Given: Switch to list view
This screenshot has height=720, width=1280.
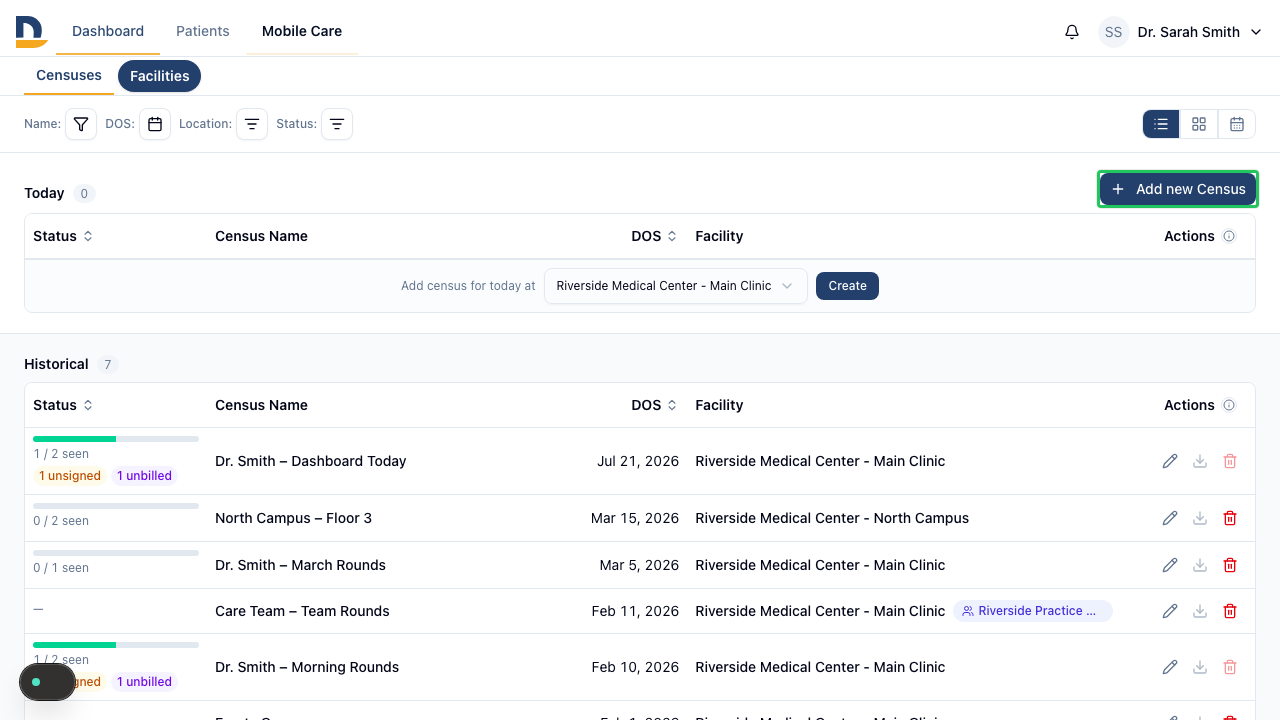Looking at the screenshot, I should [x=1161, y=124].
